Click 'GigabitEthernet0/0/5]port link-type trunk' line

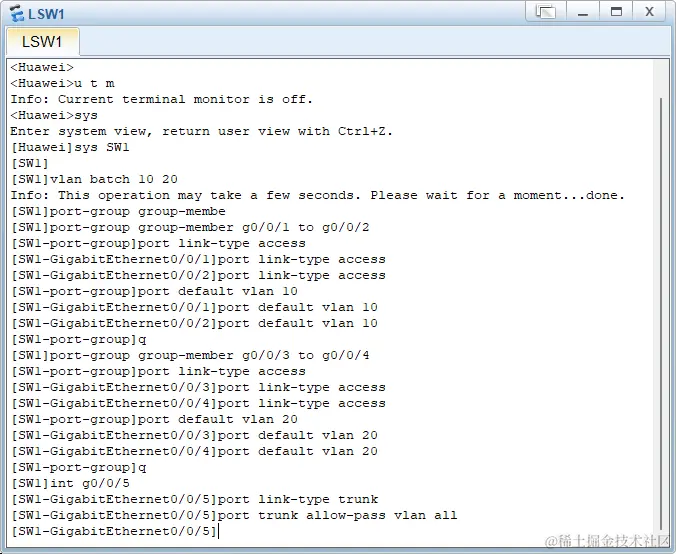coord(194,499)
